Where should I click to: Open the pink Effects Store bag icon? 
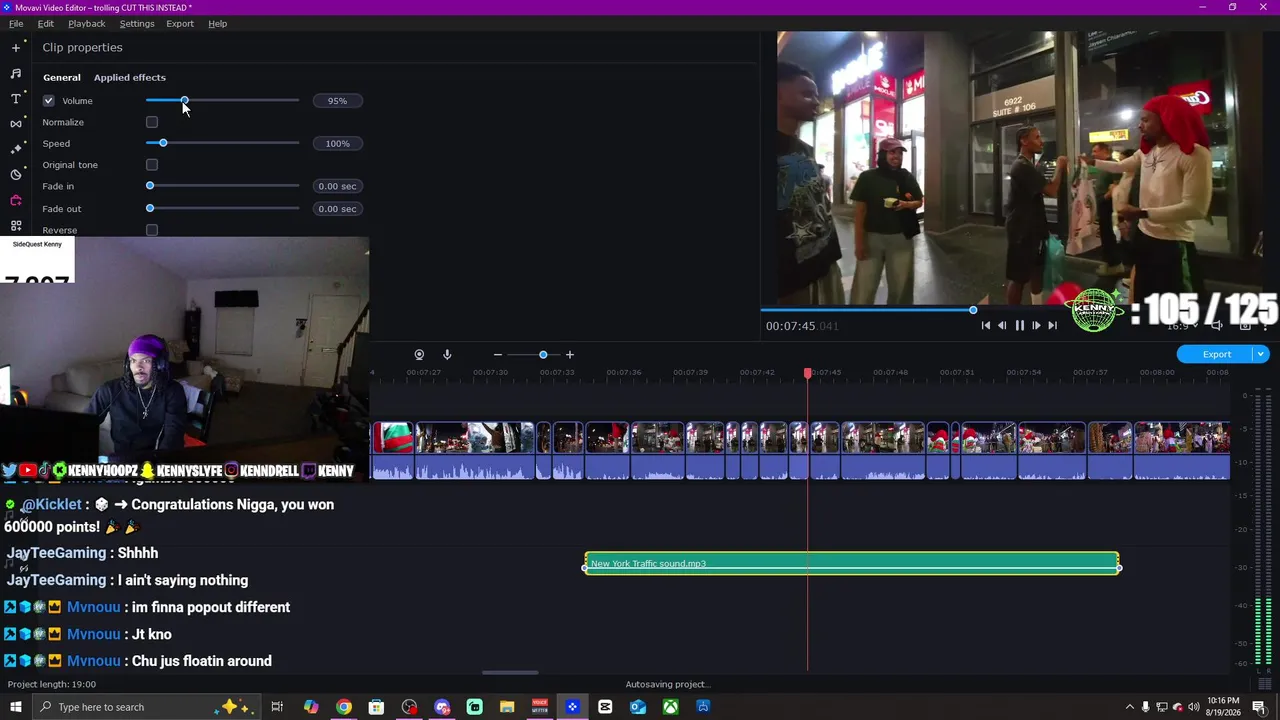16,200
